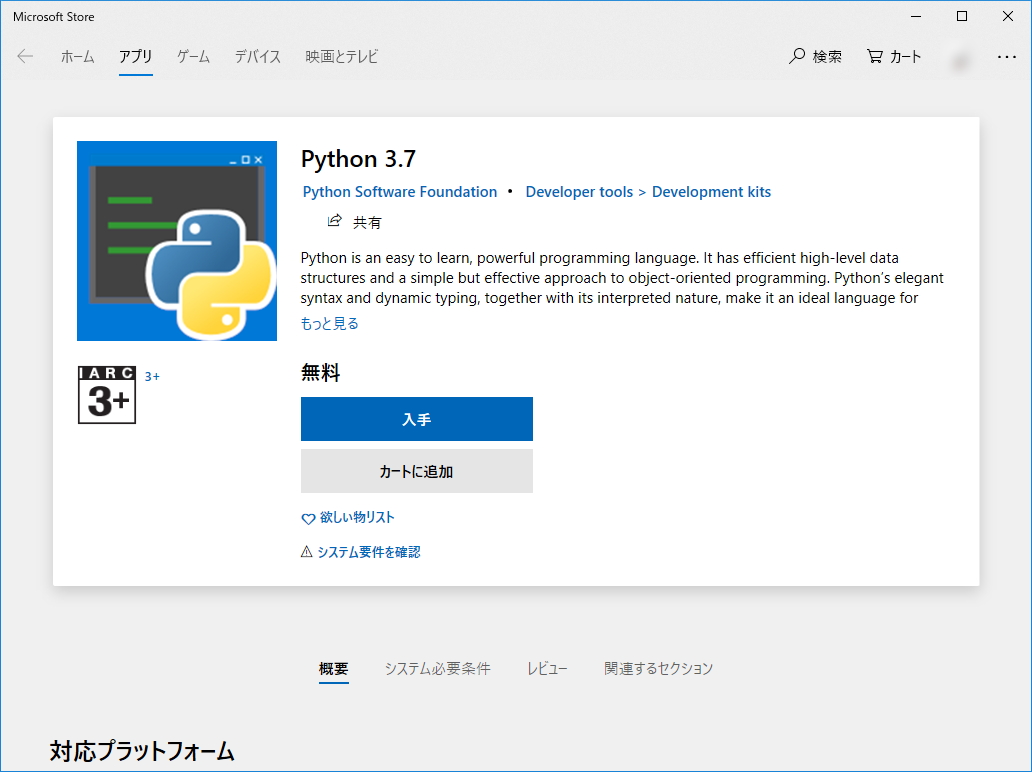Image resolution: width=1032 pixels, height=772 pixels.
Task: Switch to the レビュー tab
Action: (547, 669)
